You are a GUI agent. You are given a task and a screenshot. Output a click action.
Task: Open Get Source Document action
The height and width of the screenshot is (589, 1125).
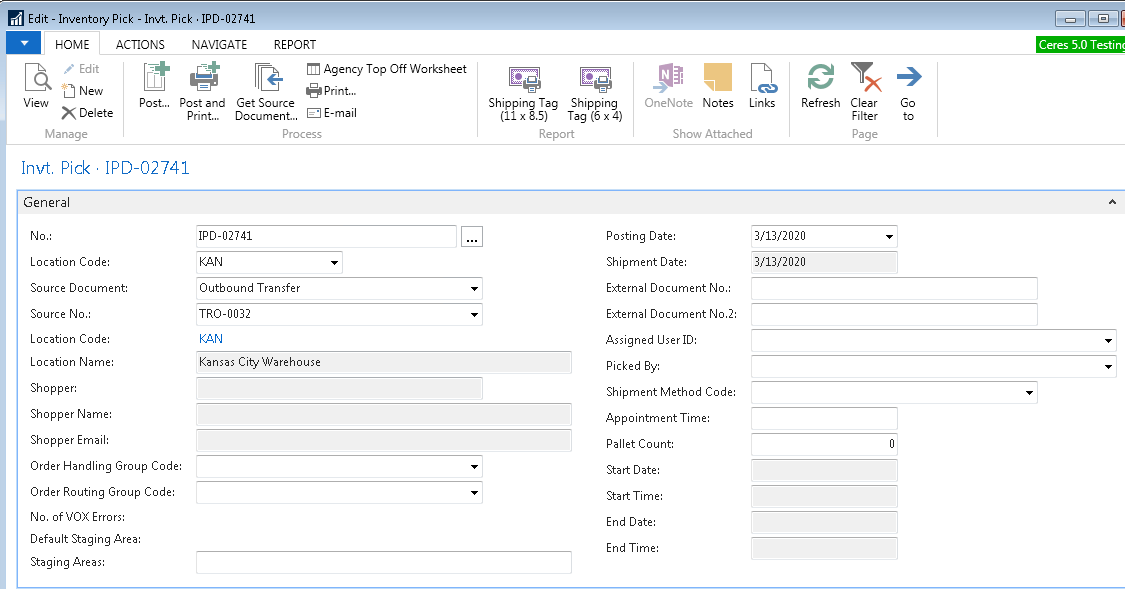tap(266, 80)
